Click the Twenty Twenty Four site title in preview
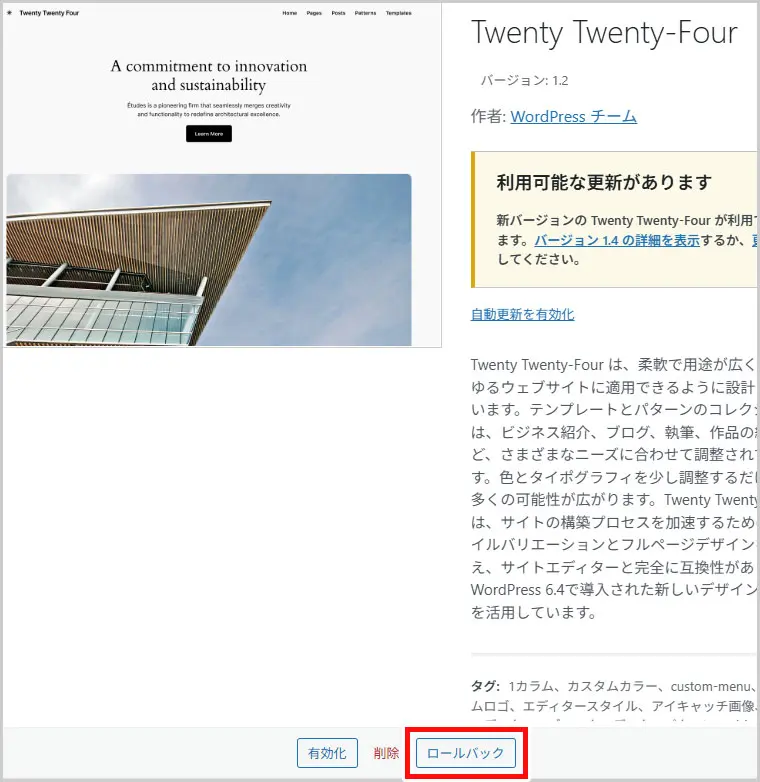 (x=49, y=13)
